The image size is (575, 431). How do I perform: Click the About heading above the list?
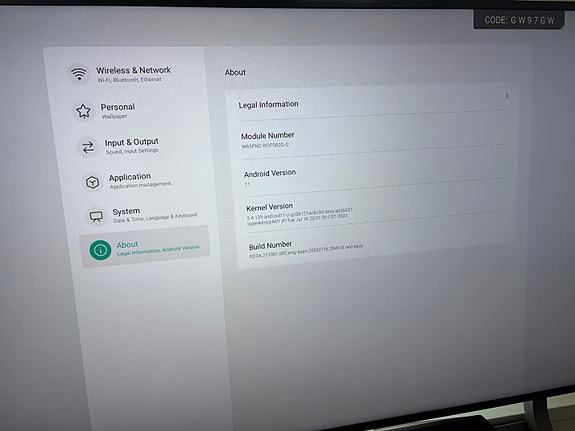pos(235,72)
